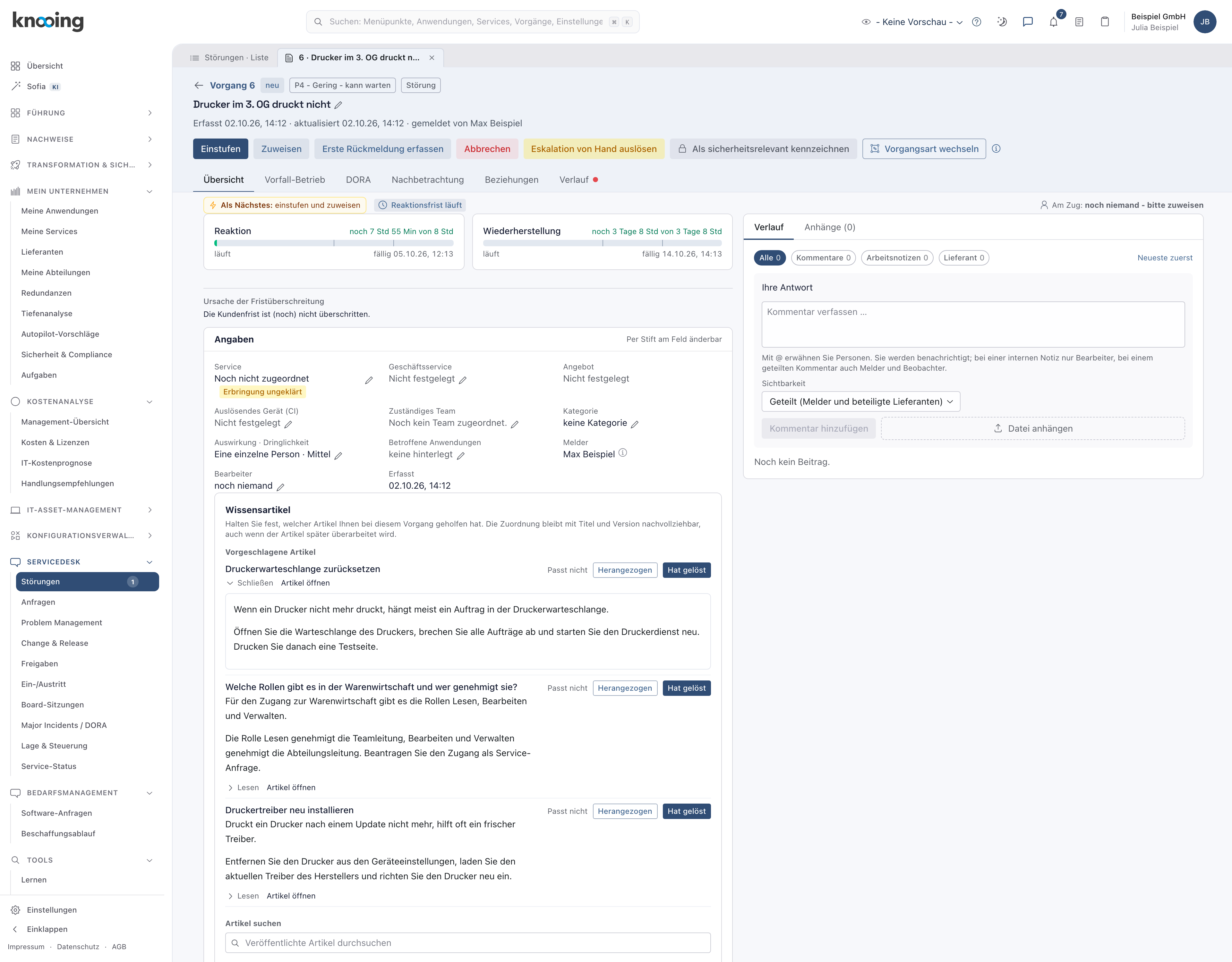Switch to the DORA tab
The height and width of the screenshot is (962, 1232).
[358, 180]
